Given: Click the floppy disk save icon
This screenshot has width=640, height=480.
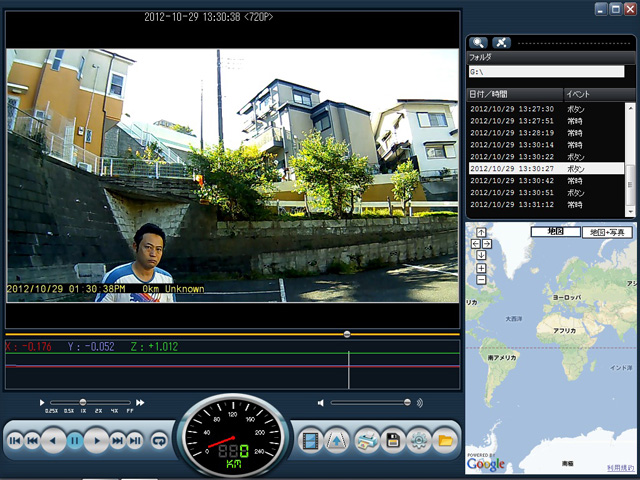Looking at the screenshot, I should pos(393,440).
